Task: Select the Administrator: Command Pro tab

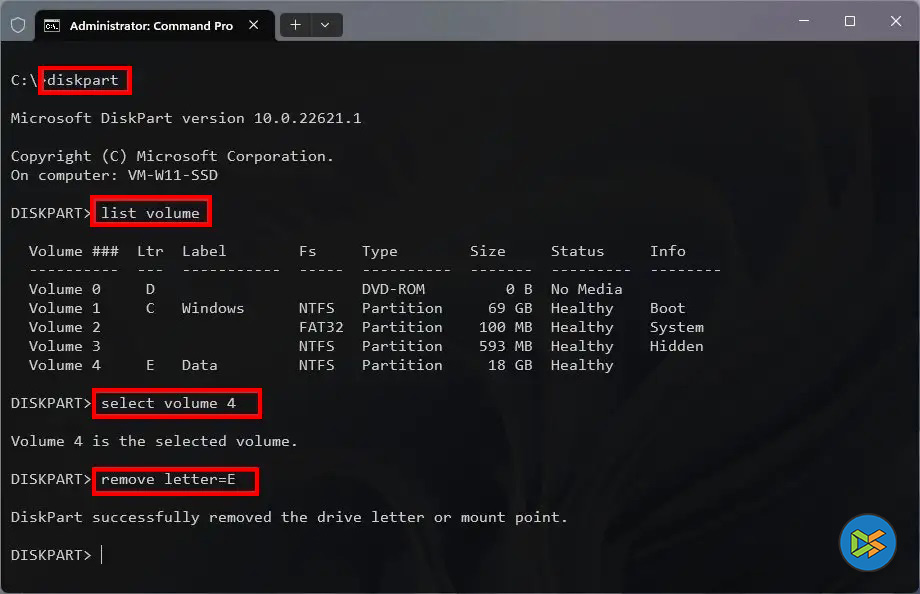Action: point(150,25)
